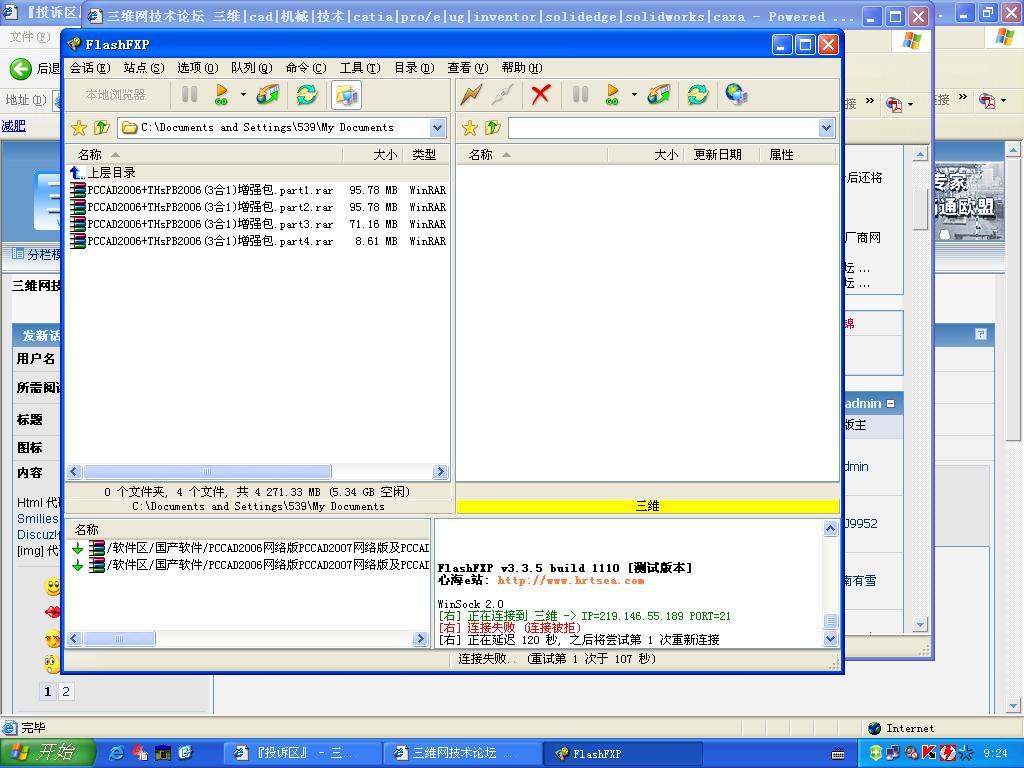Open the 查看 menu
The height and width of the screenshot is (768, 1024).
click(x=468, y=68)
